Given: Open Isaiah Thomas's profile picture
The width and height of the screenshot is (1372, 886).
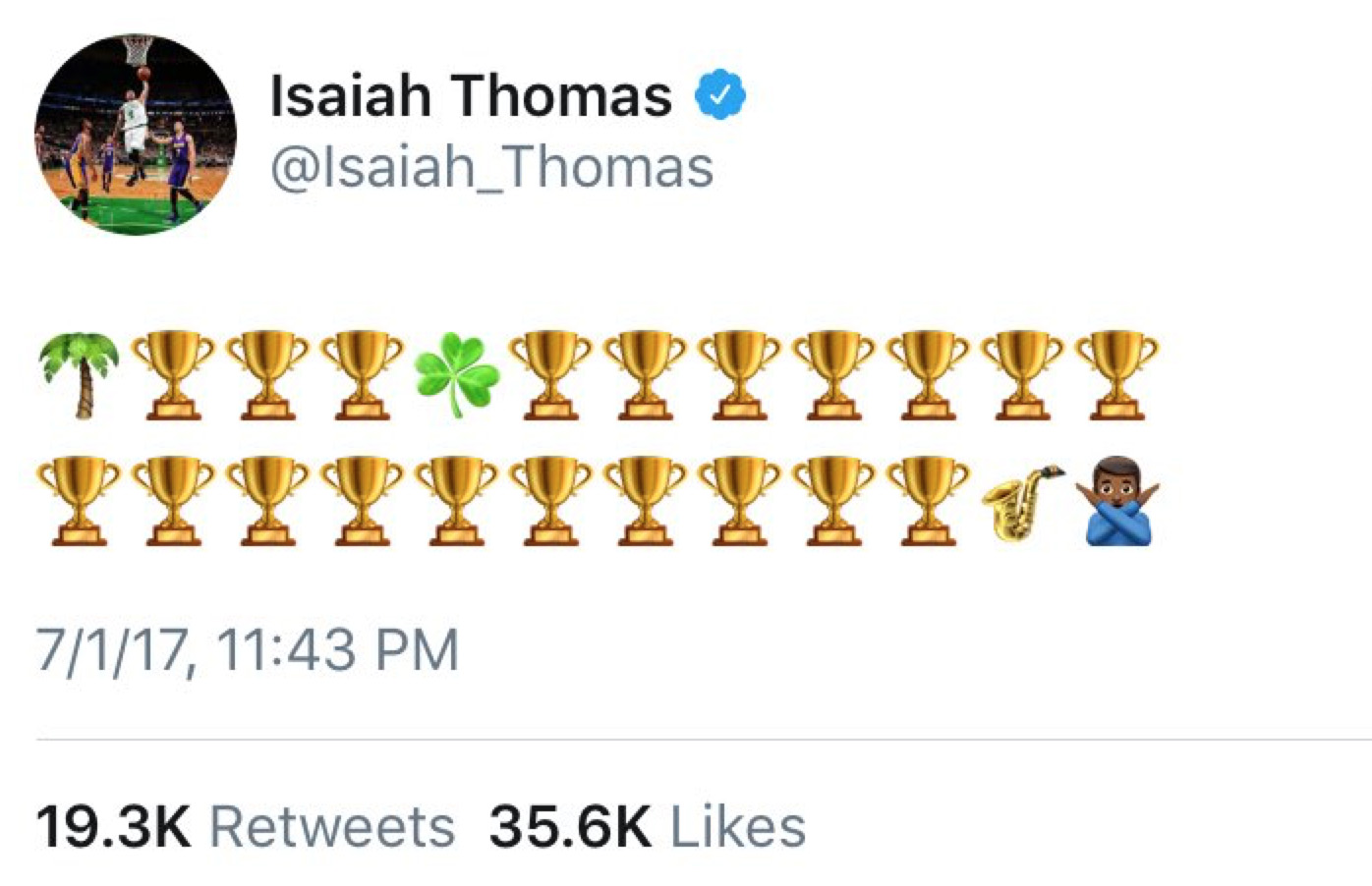Looking at the screenshot, I should 136,135.
